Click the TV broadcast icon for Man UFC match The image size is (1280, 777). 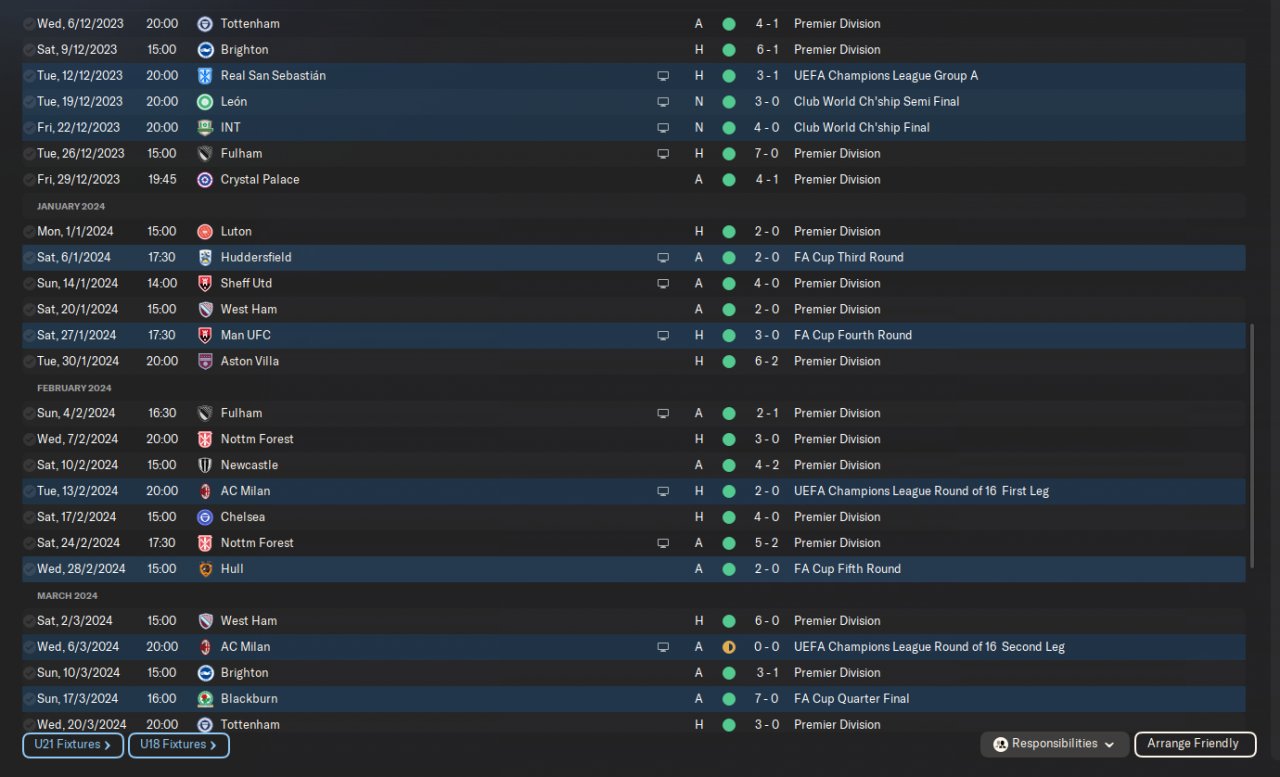[x=662, y=336]
